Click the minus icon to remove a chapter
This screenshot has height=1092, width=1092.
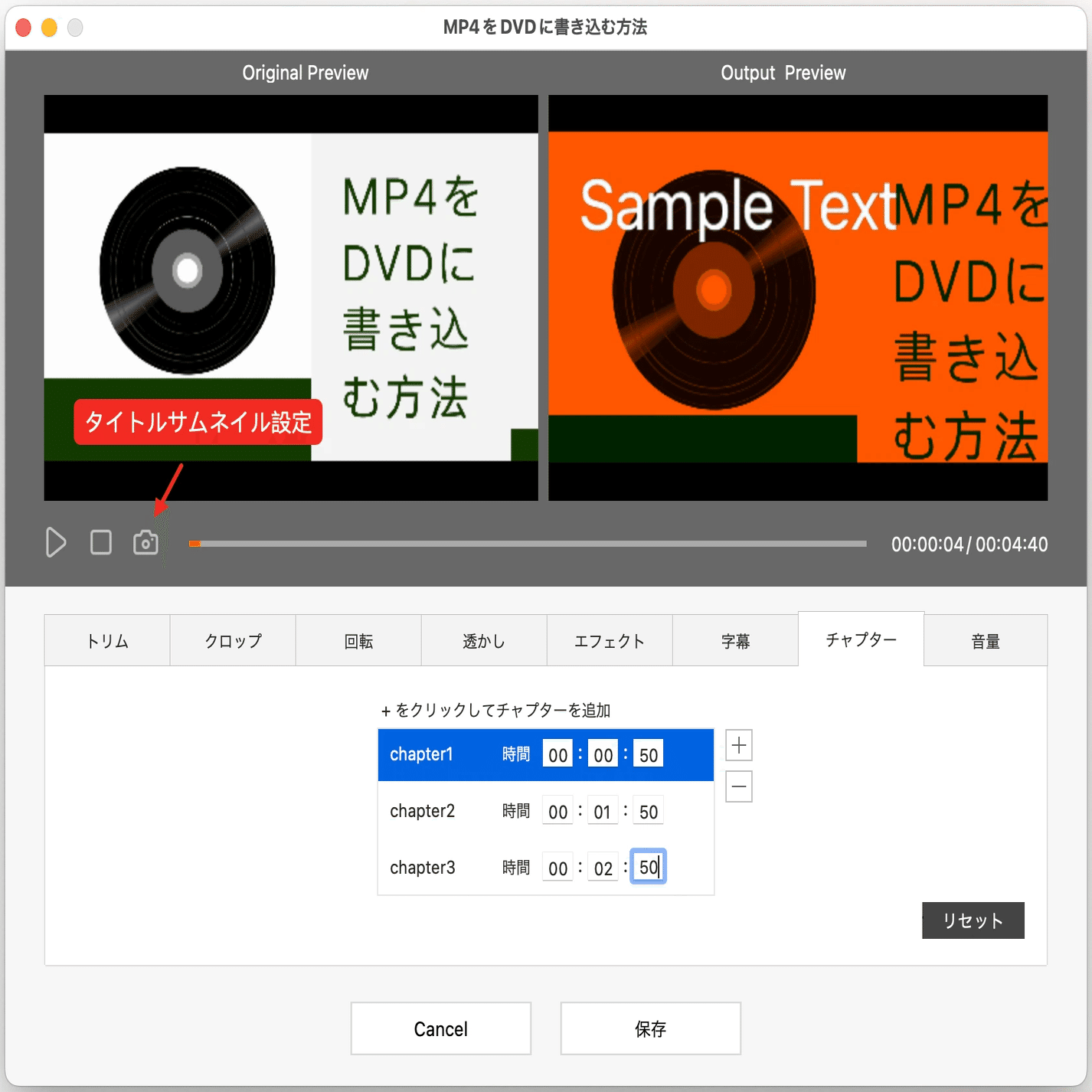coord(737,786)
